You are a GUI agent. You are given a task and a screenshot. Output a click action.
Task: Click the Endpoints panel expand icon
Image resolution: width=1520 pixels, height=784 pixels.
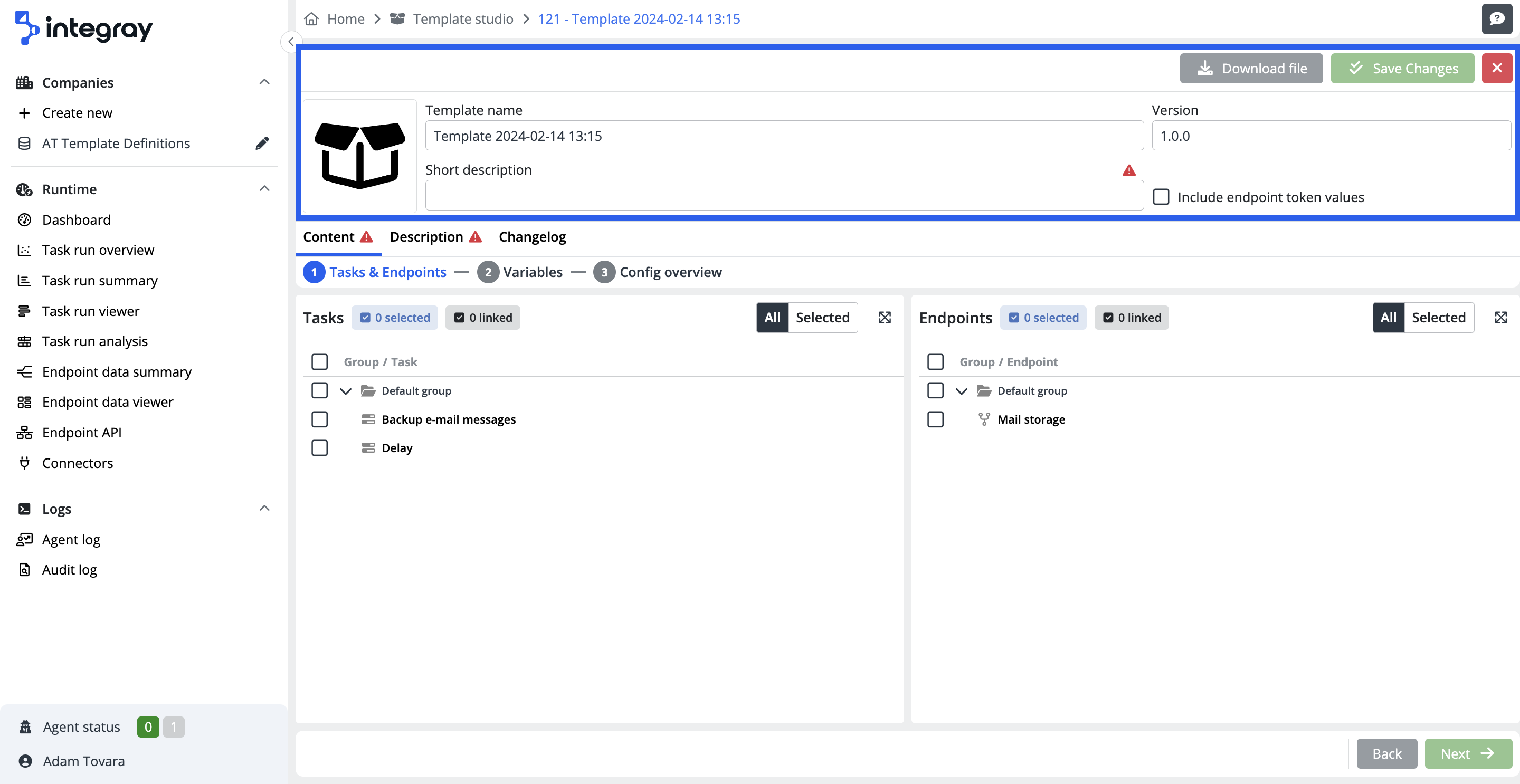(1500, 318)
